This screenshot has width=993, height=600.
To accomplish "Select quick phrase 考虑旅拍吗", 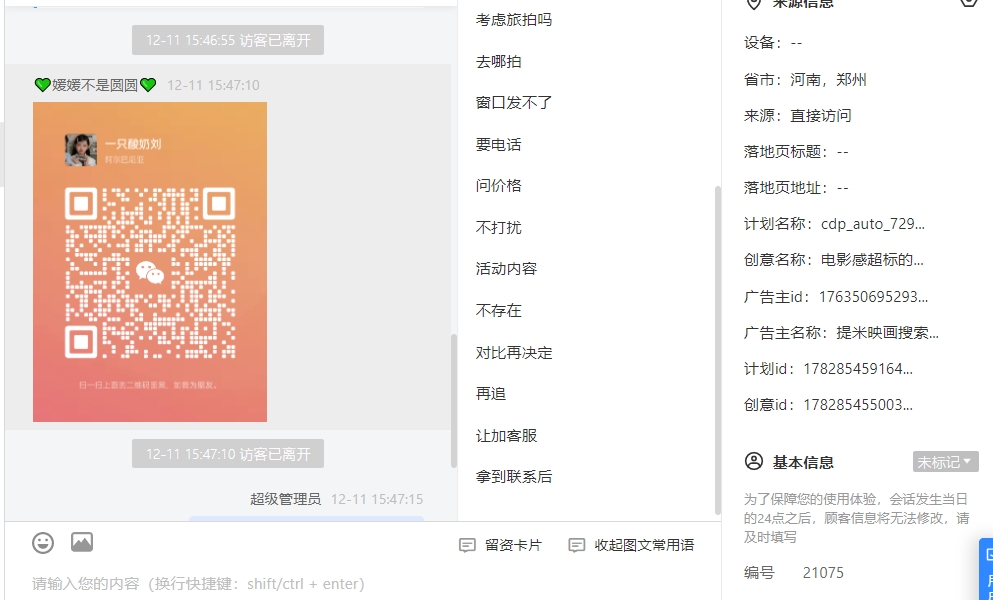I will 514,20.
